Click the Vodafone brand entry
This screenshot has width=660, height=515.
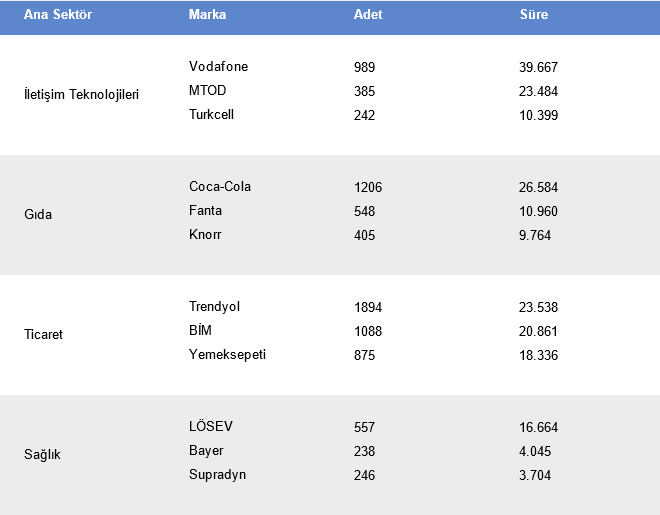coord(218,67)
